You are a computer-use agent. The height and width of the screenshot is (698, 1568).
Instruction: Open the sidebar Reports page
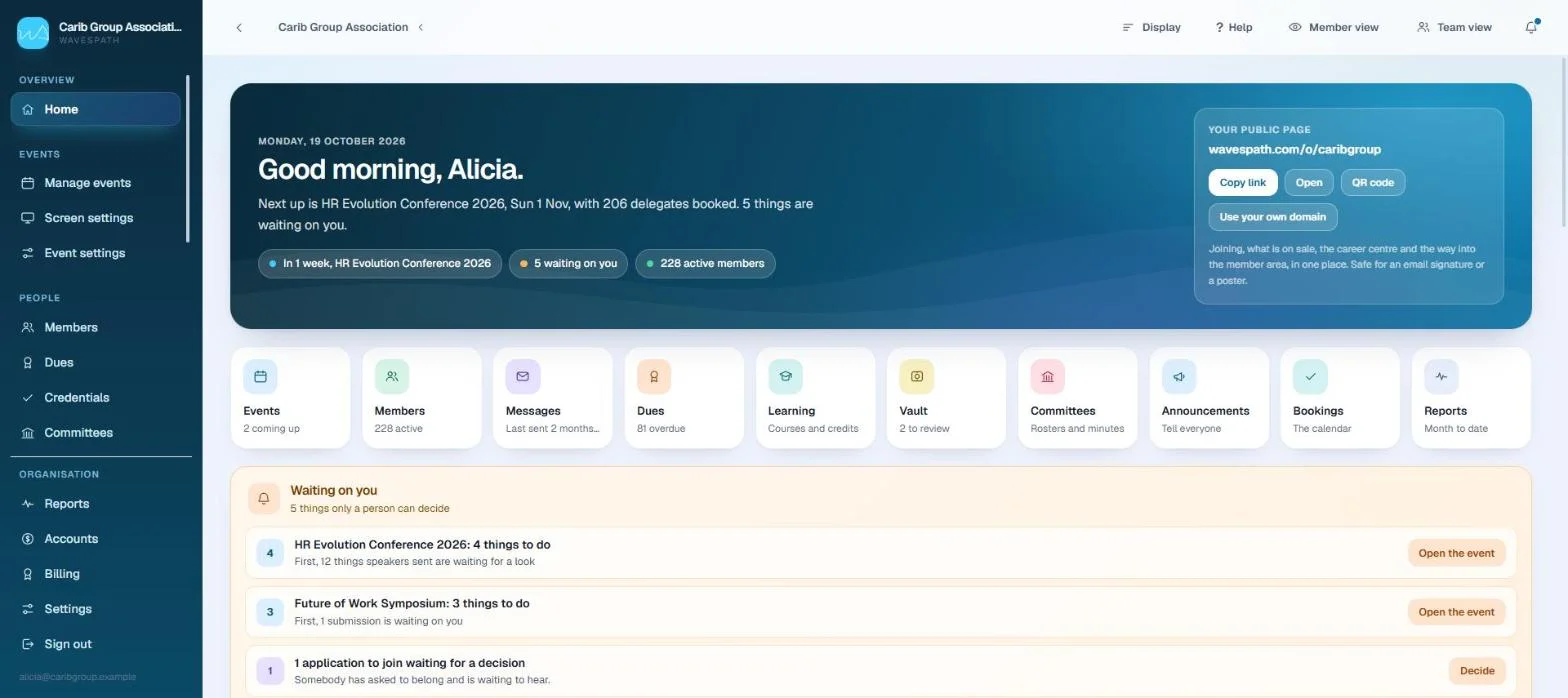tap(96, 504)
